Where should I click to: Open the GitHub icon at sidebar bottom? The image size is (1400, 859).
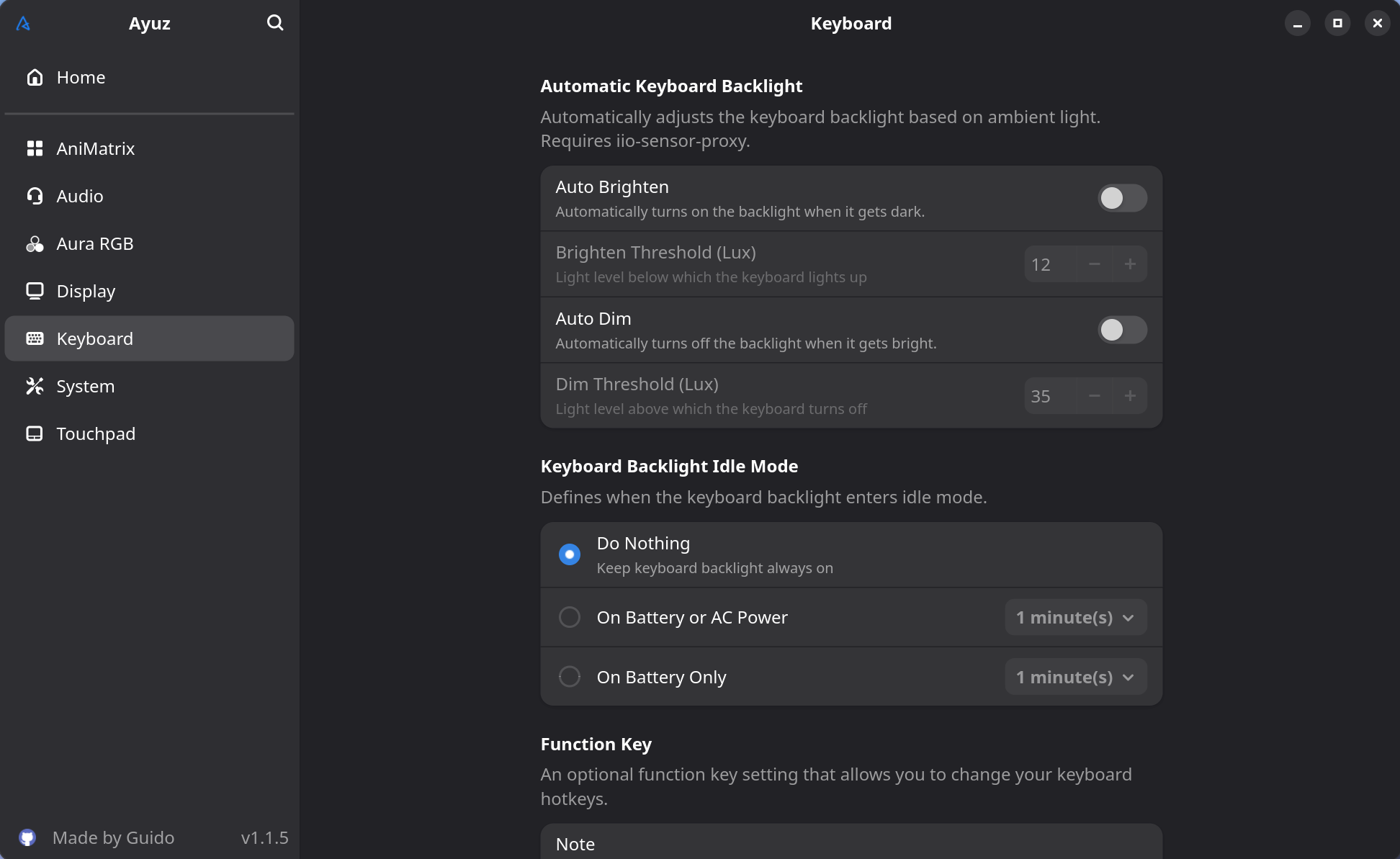[27, 837]
